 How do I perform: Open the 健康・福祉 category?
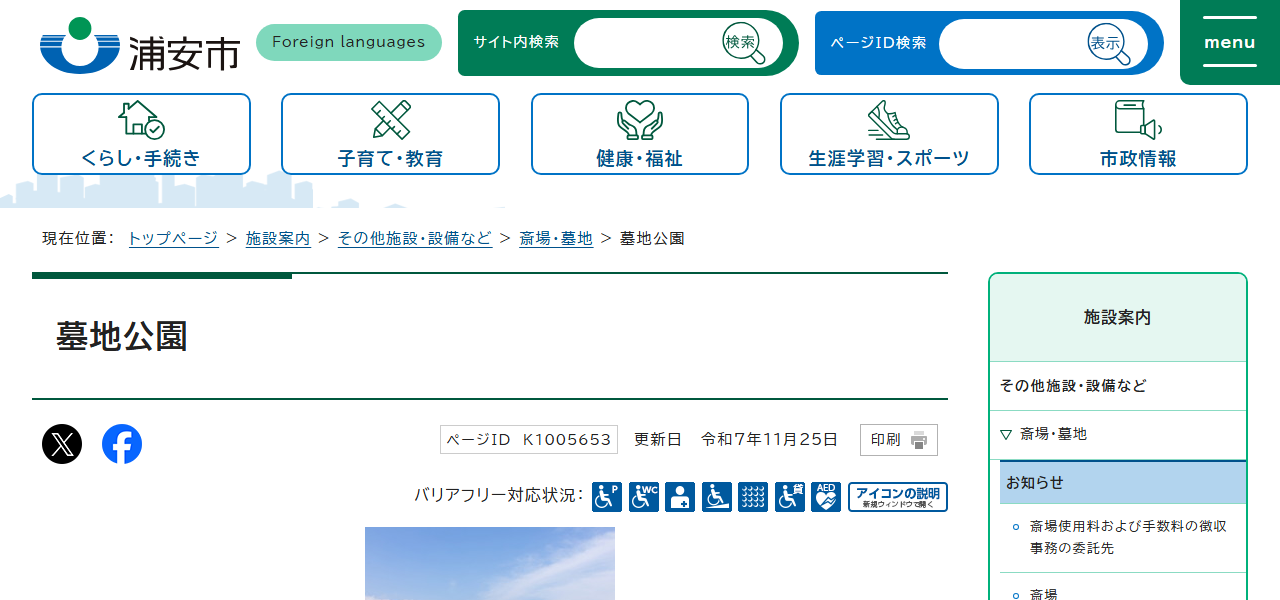(x=640, y=134)
